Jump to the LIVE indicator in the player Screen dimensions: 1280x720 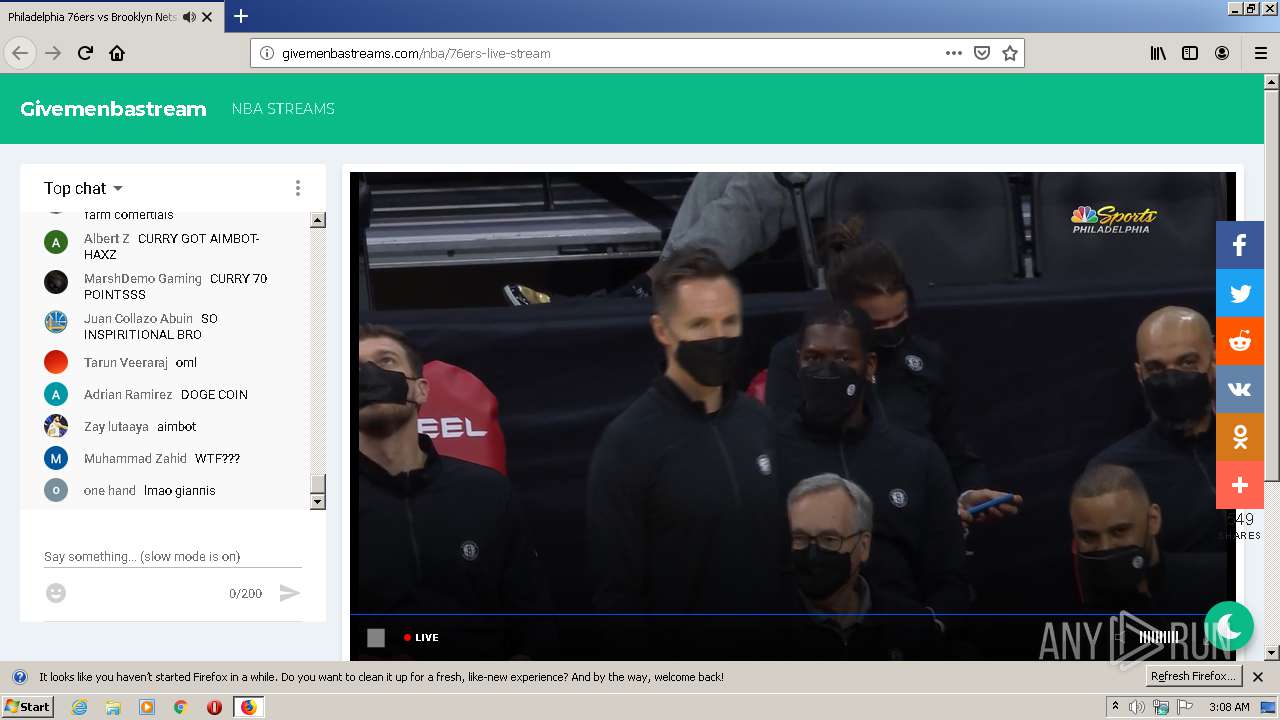[x=421, y=637]
